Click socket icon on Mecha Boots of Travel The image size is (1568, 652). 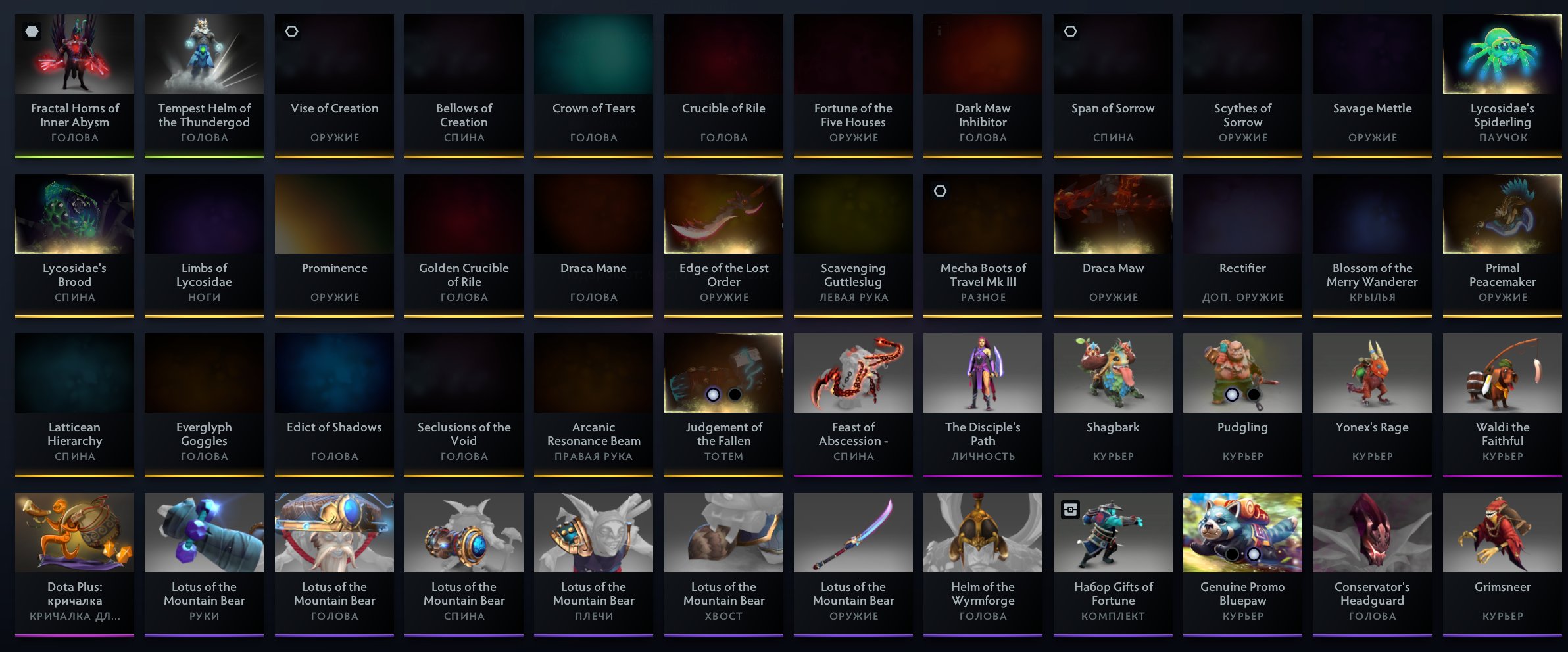coord(941,191)
